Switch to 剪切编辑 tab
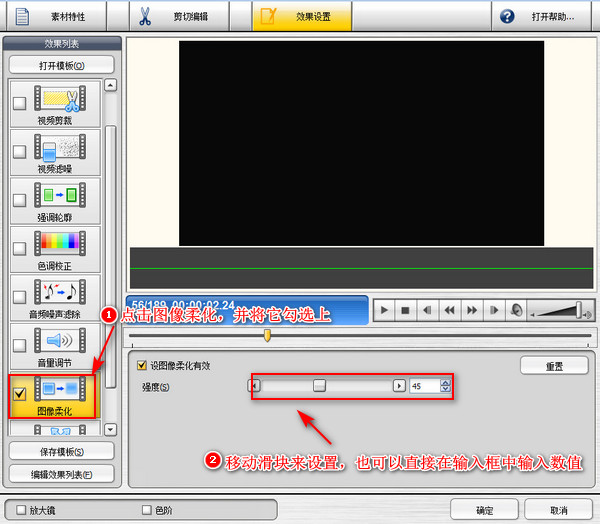This screenshot has height=524, width=600. click(179, 16)
